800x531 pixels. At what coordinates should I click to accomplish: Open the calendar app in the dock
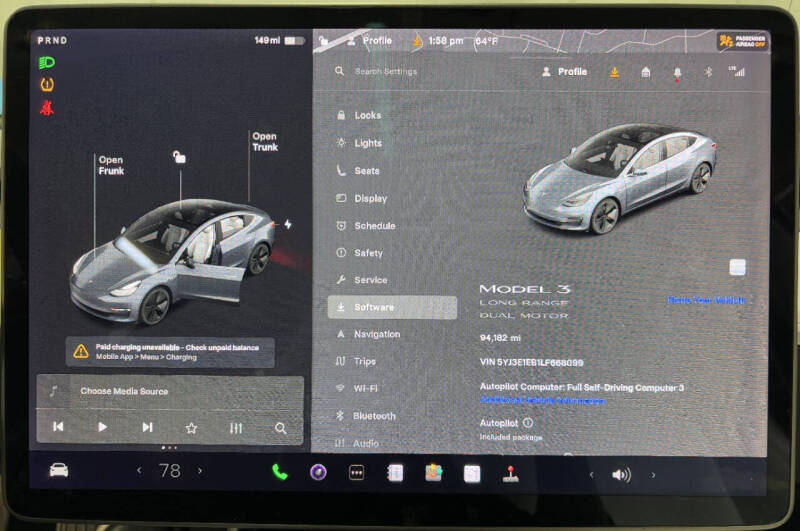[x=472, y=474]
